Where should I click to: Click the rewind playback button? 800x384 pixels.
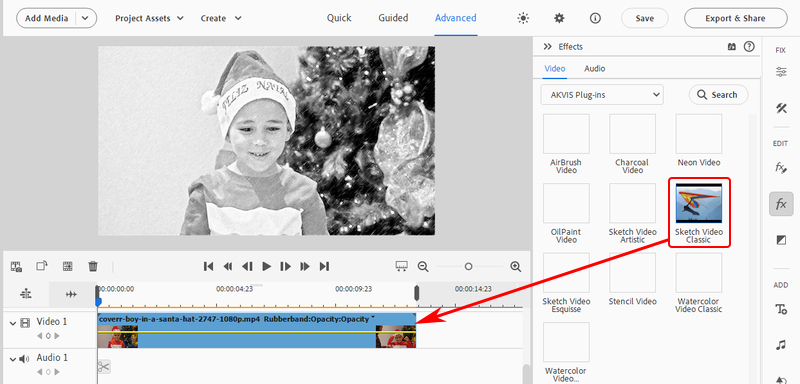[x=228, y=266]
